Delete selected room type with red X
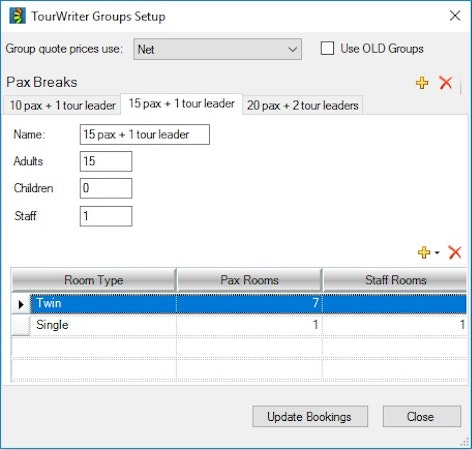 click(455, 252)
